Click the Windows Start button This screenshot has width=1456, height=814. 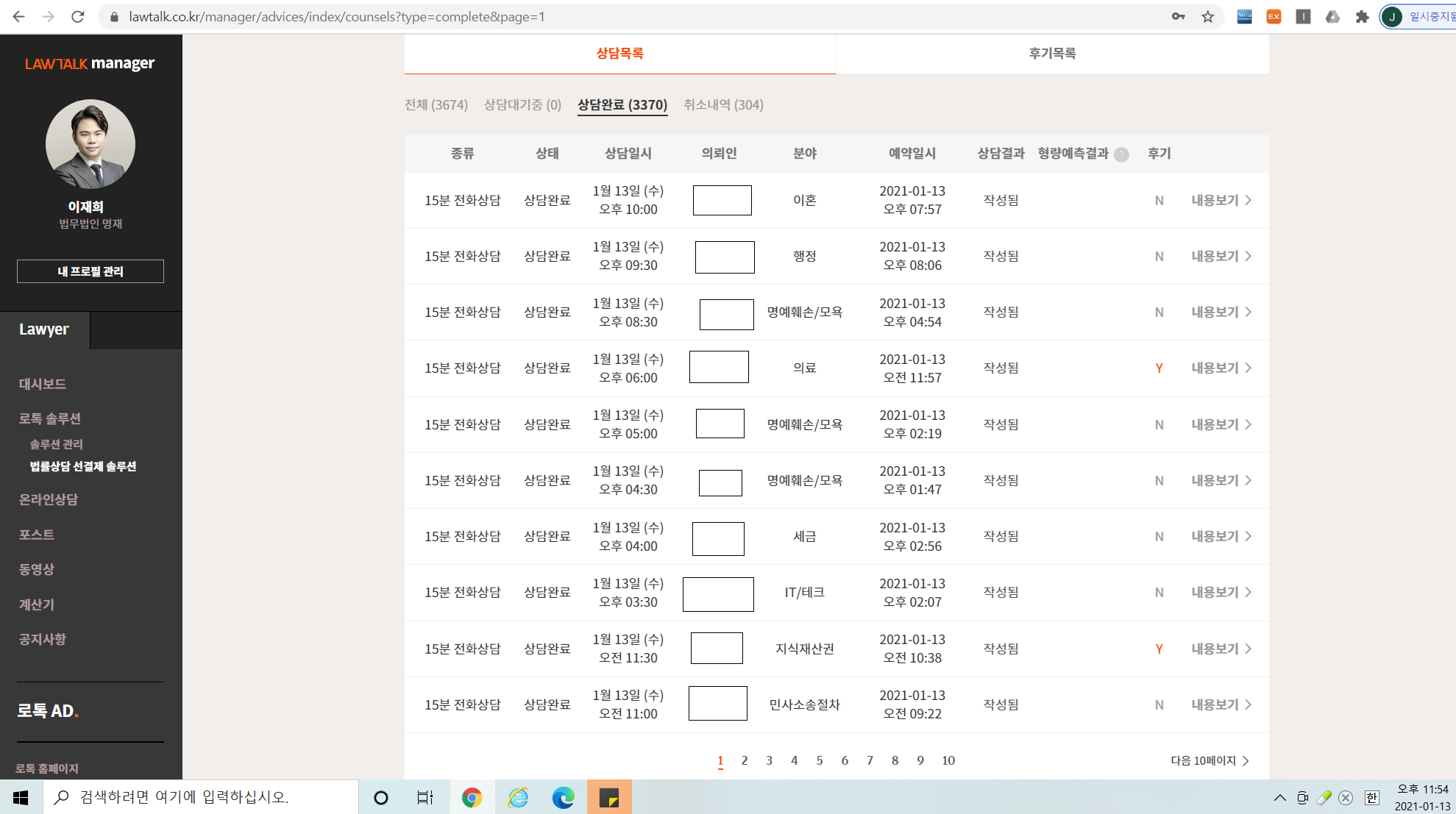pos(21,797)
